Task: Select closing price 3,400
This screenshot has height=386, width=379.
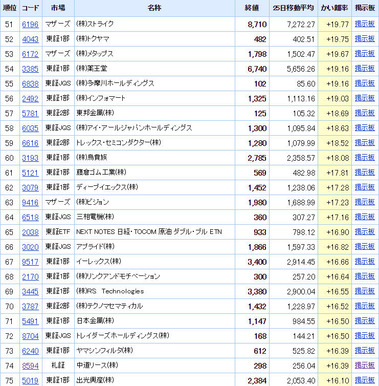Action: [257, 262]
